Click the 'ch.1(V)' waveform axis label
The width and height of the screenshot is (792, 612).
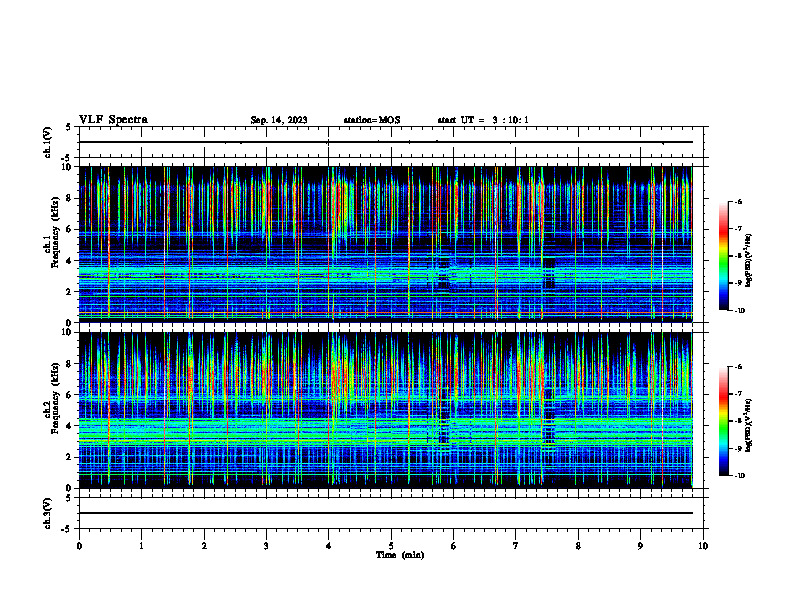coord(47,142)
